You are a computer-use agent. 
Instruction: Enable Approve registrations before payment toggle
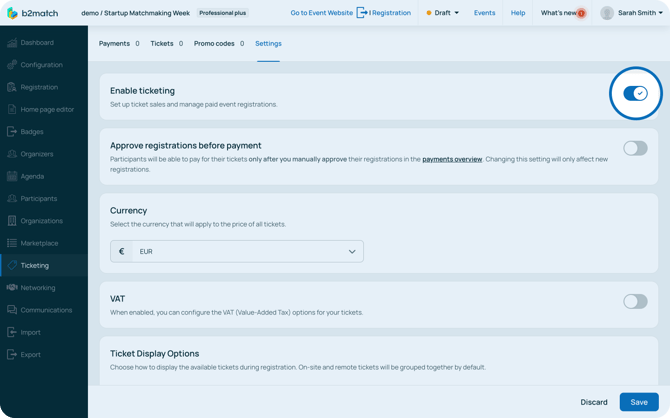point(635,148)
